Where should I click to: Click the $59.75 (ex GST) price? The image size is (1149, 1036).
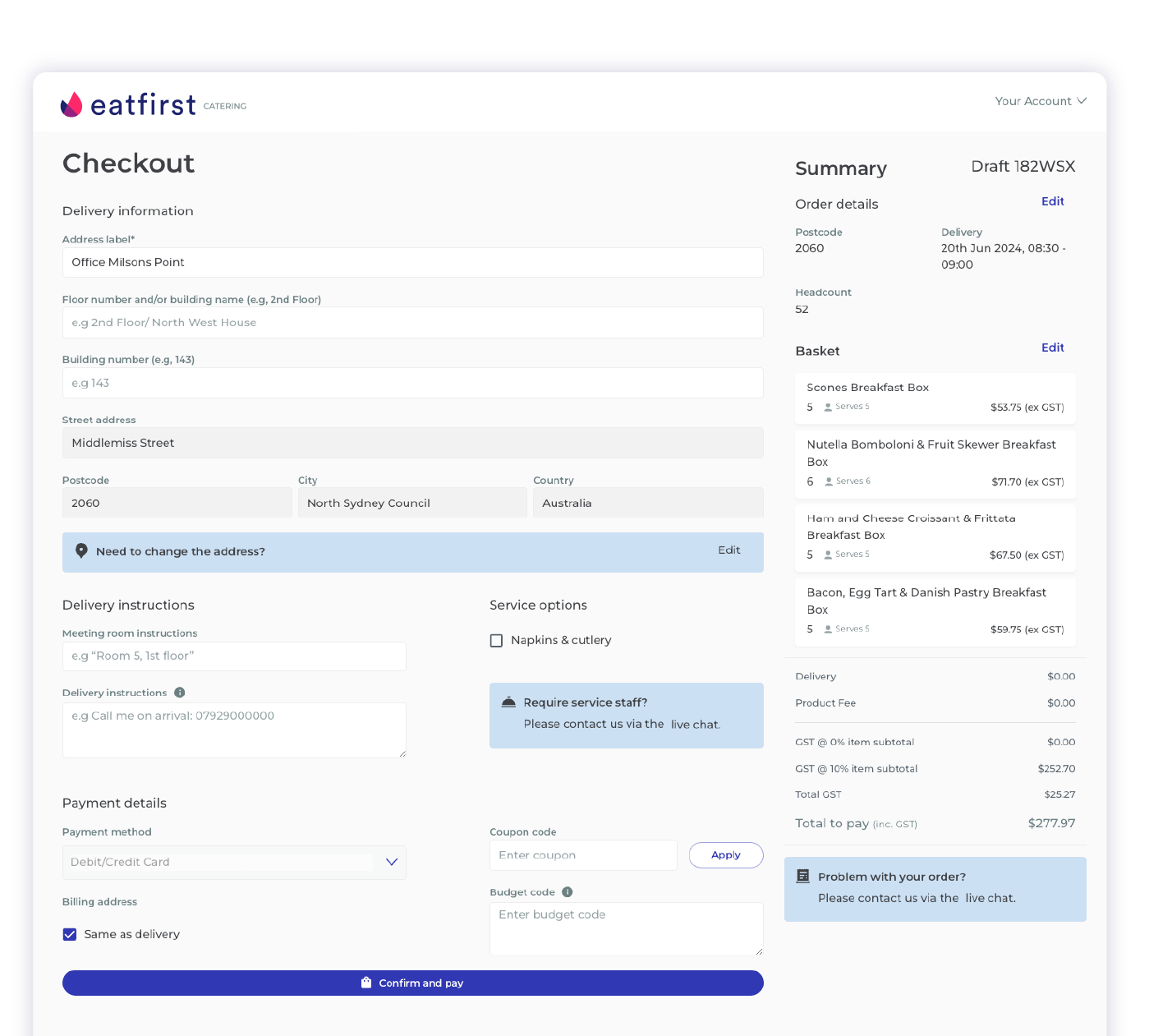point(1027,630)
